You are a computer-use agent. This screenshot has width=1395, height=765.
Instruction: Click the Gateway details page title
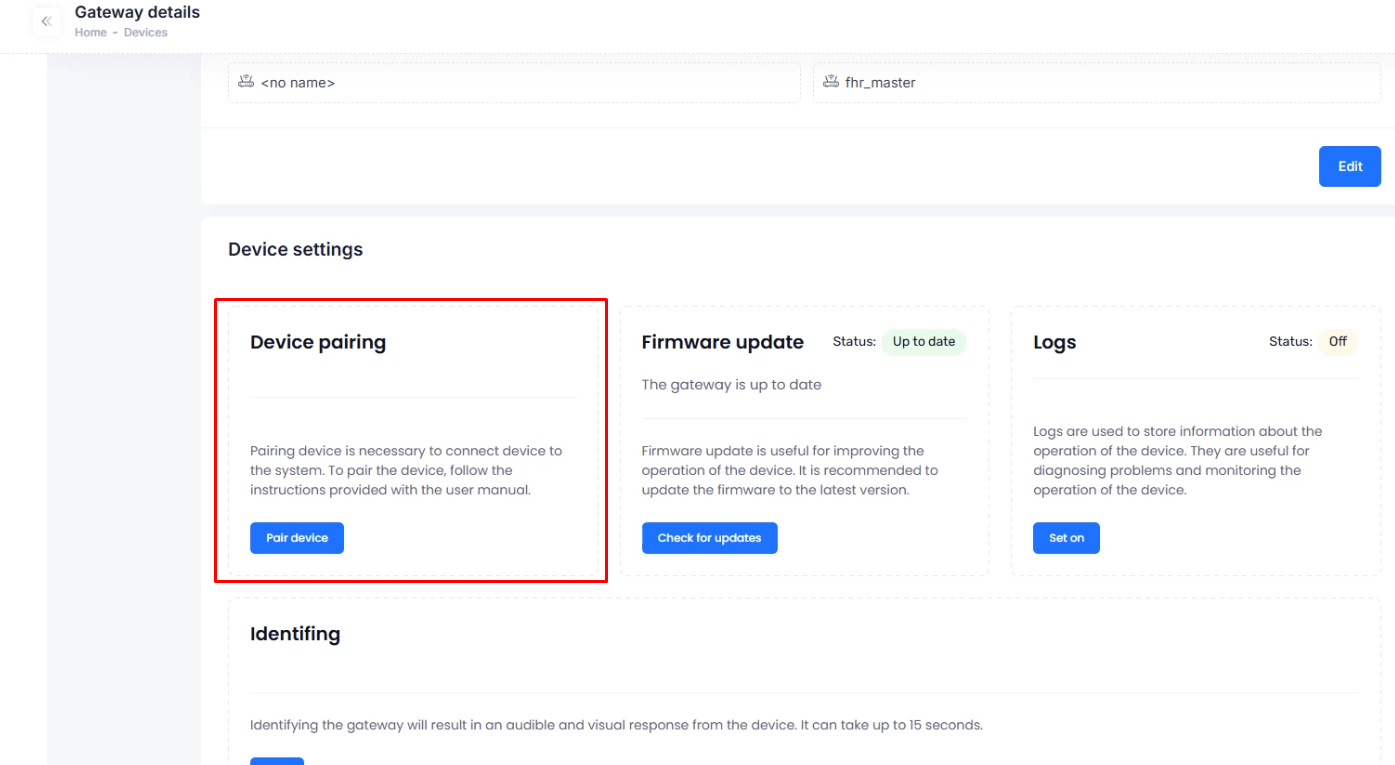click(137, 12)
